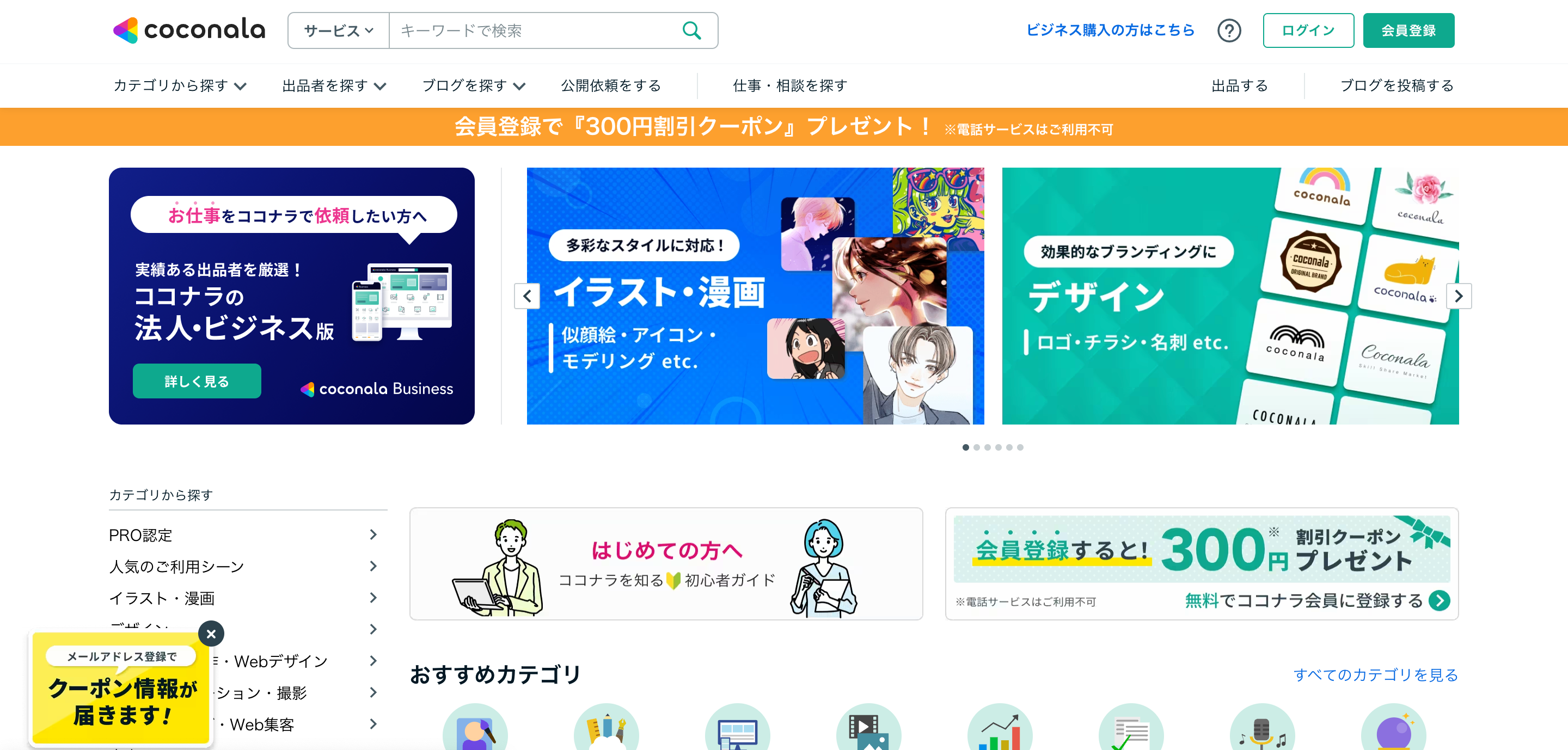Expand PRO認定 category item
The image size is (1568, 750).
coord(243,534)
